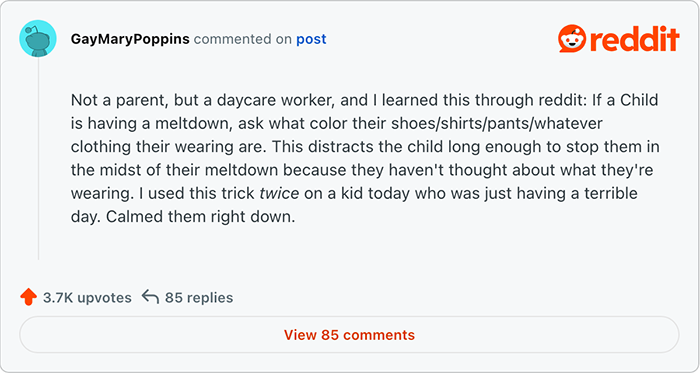
Task: Click the orange reddit wordmark
Action: click(x=634, y=39)
